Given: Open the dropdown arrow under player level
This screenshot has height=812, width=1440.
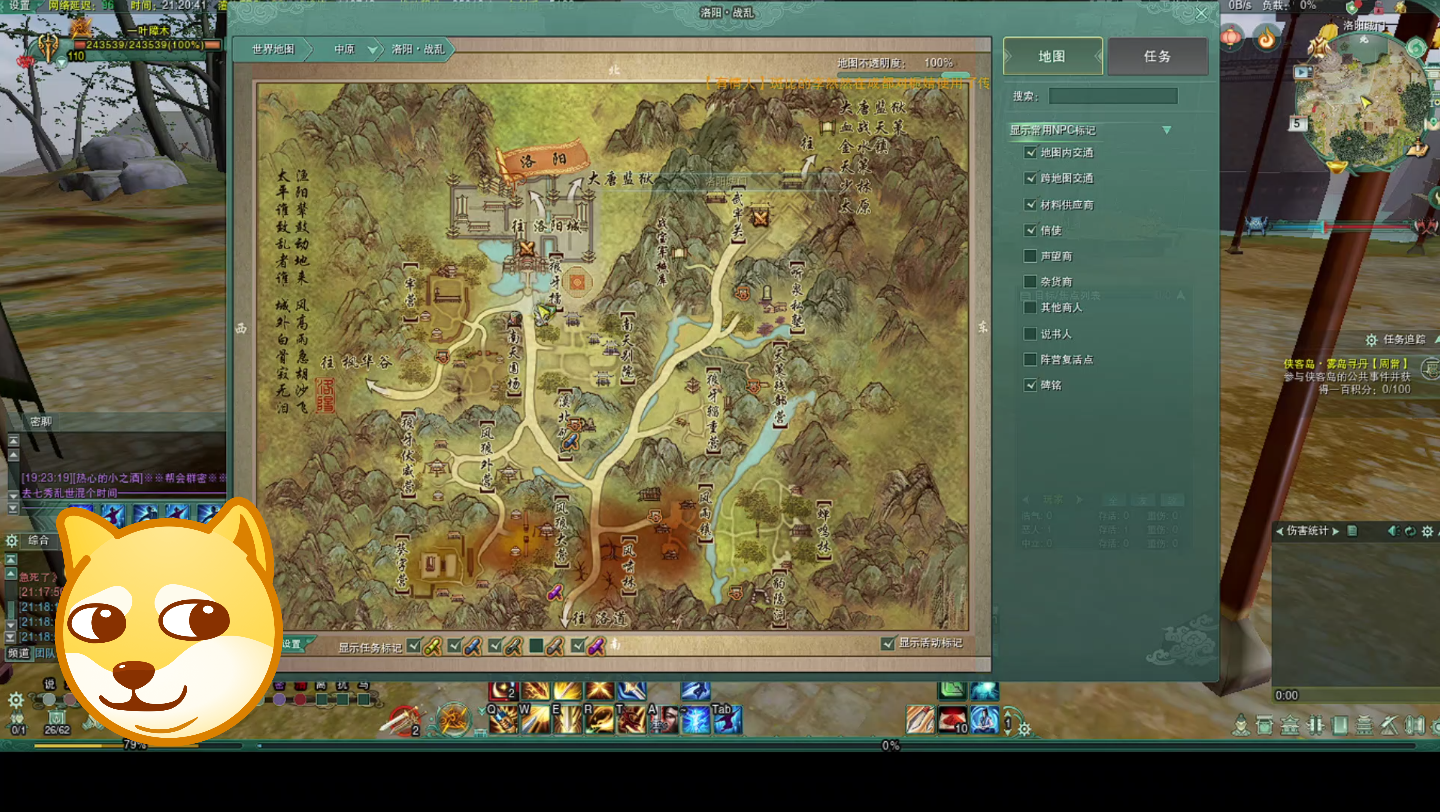Looking at the screenshot, I should tap(60, 62).
